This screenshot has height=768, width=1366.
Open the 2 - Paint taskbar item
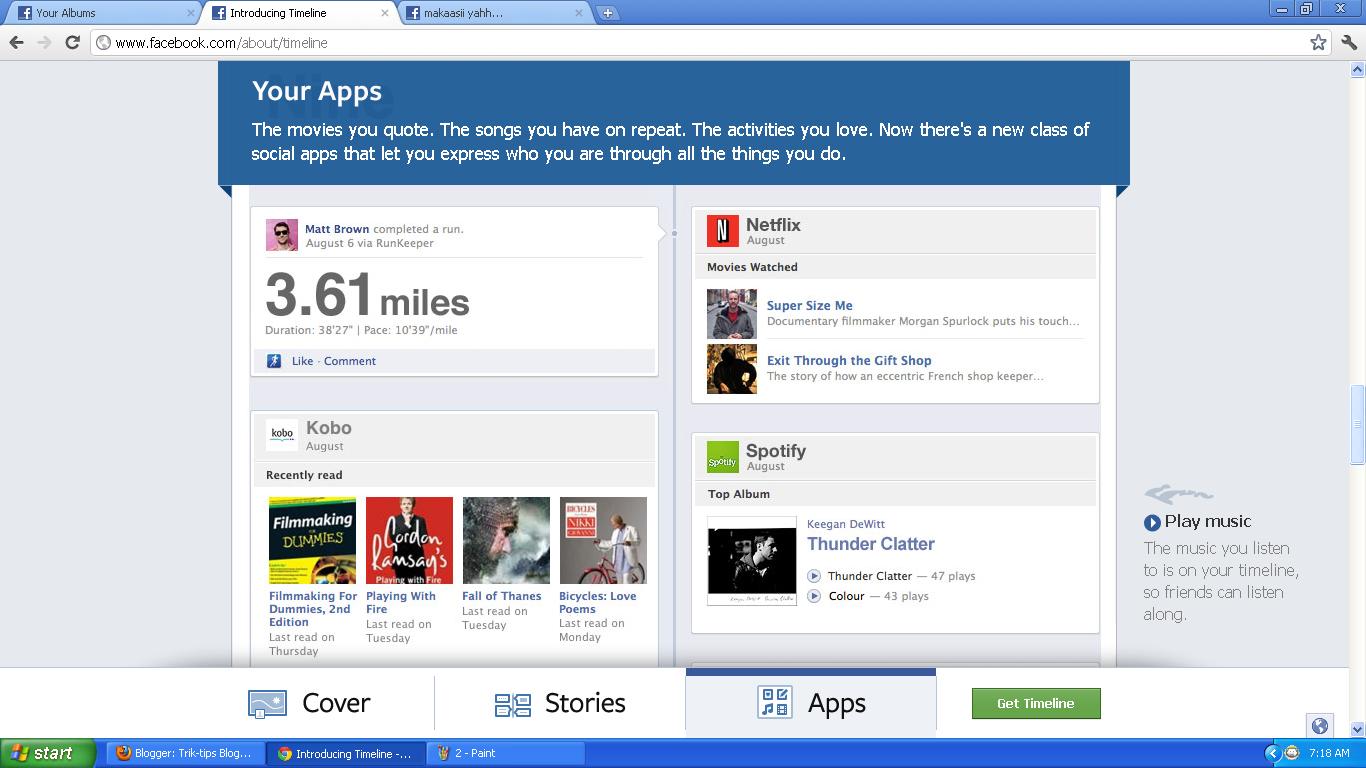coord(505,753)
